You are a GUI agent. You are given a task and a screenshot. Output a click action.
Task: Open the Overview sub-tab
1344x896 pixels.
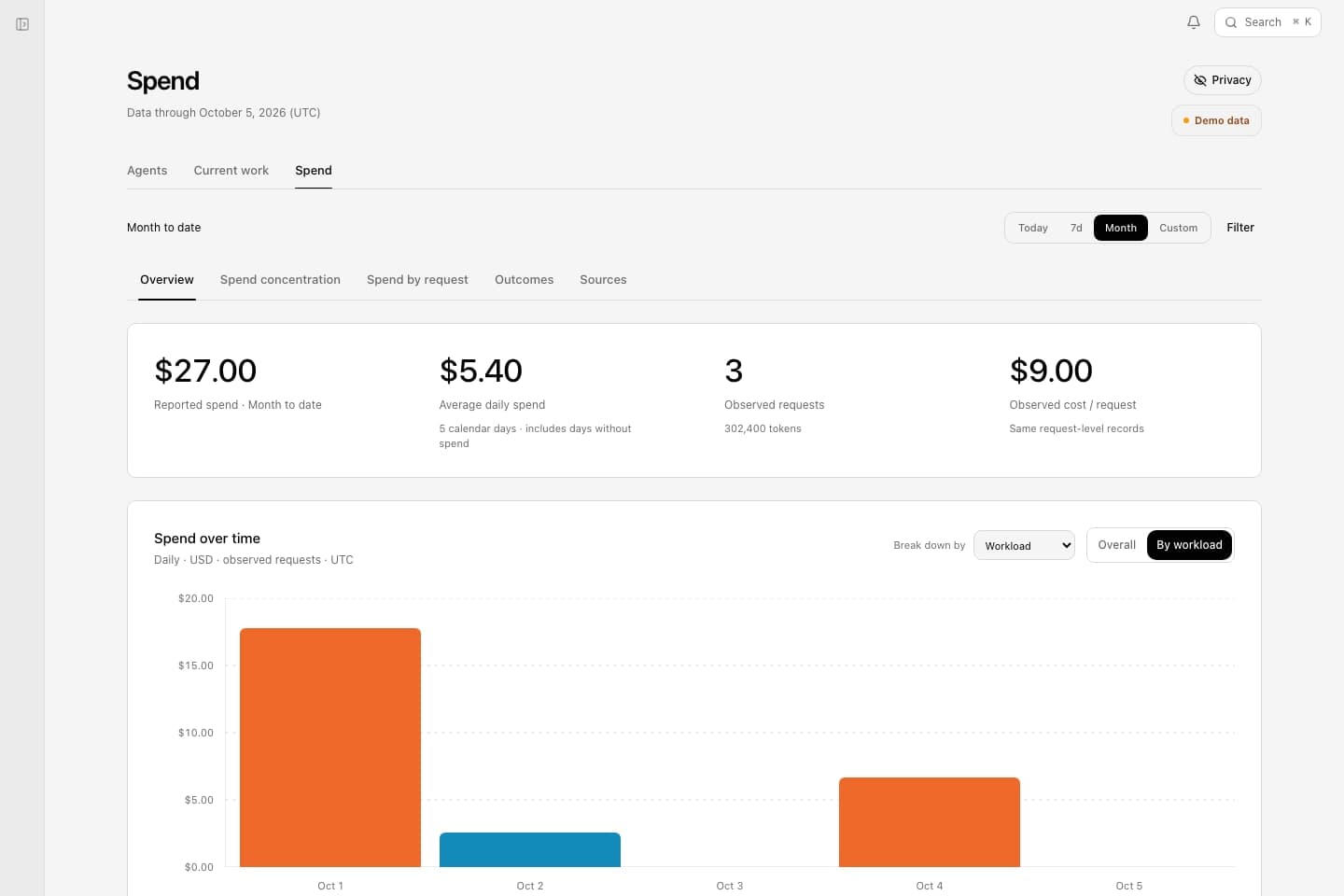coord(167,280)
